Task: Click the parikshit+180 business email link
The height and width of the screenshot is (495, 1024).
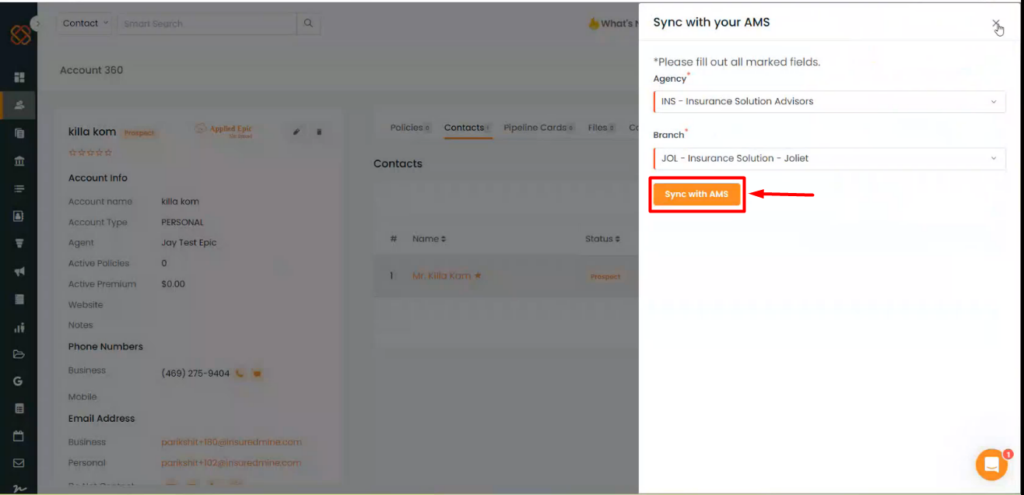Action: [x=232, y=442]
